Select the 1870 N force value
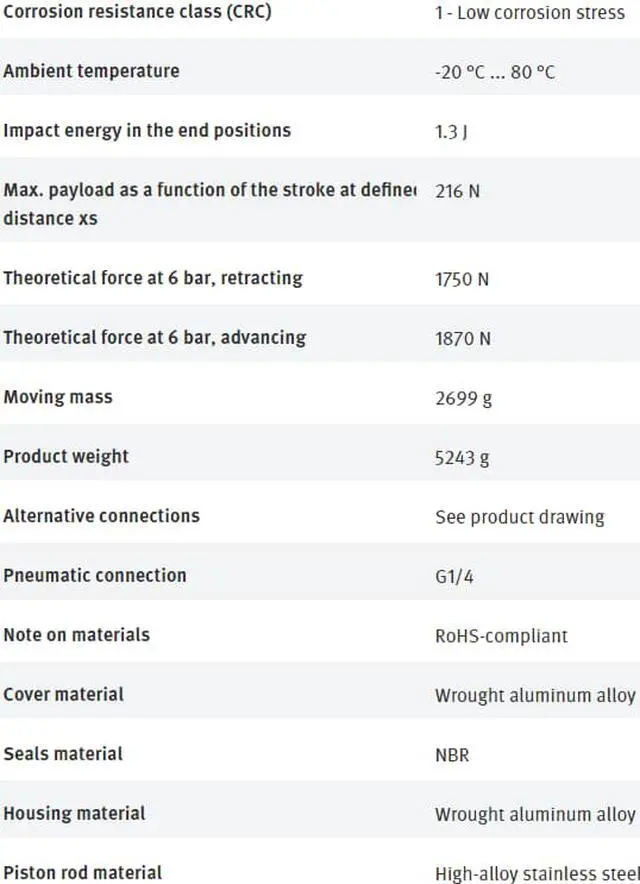The width and height of the screenshot is (640, 884). (x=463, y=339)
